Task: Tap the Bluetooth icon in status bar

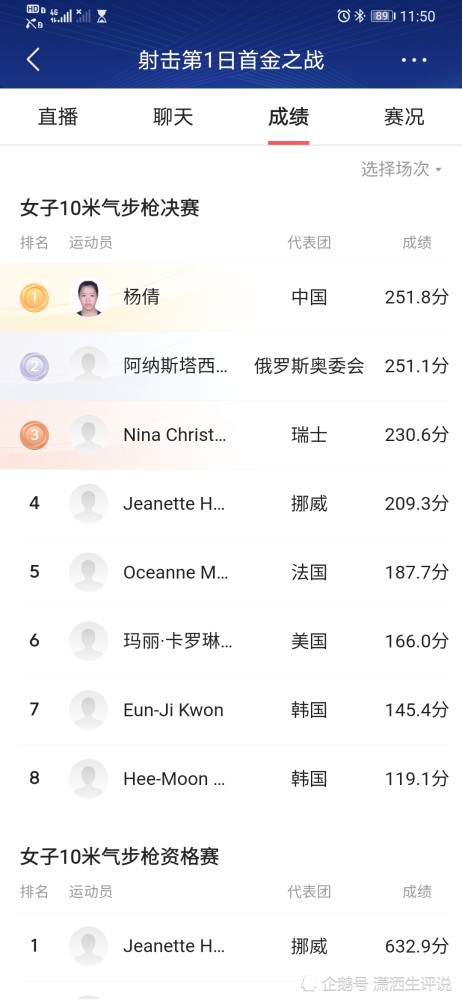Action: point(360,16)
